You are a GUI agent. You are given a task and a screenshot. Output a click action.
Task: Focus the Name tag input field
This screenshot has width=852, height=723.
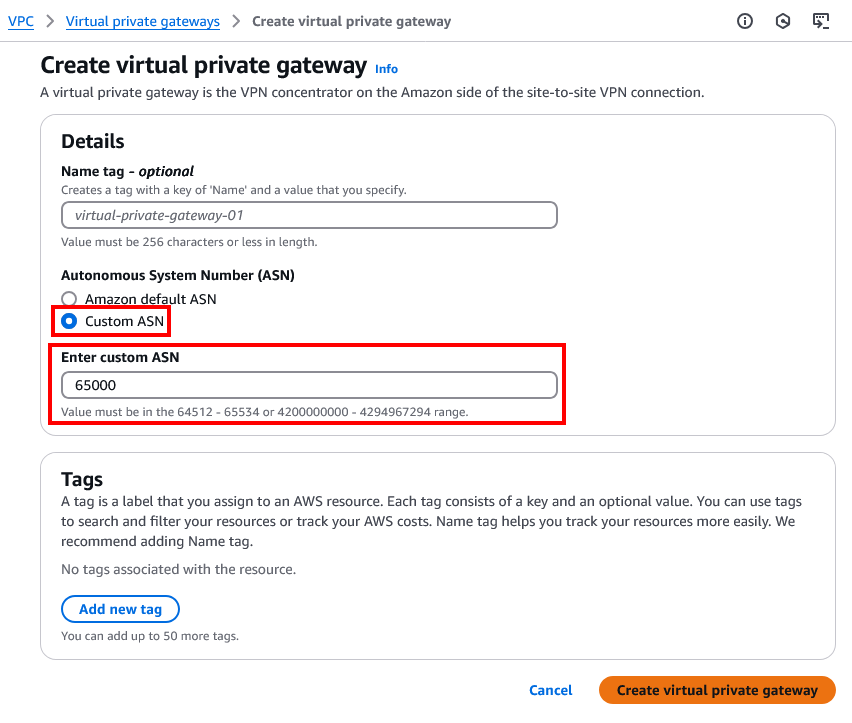[x=309, y=215]
